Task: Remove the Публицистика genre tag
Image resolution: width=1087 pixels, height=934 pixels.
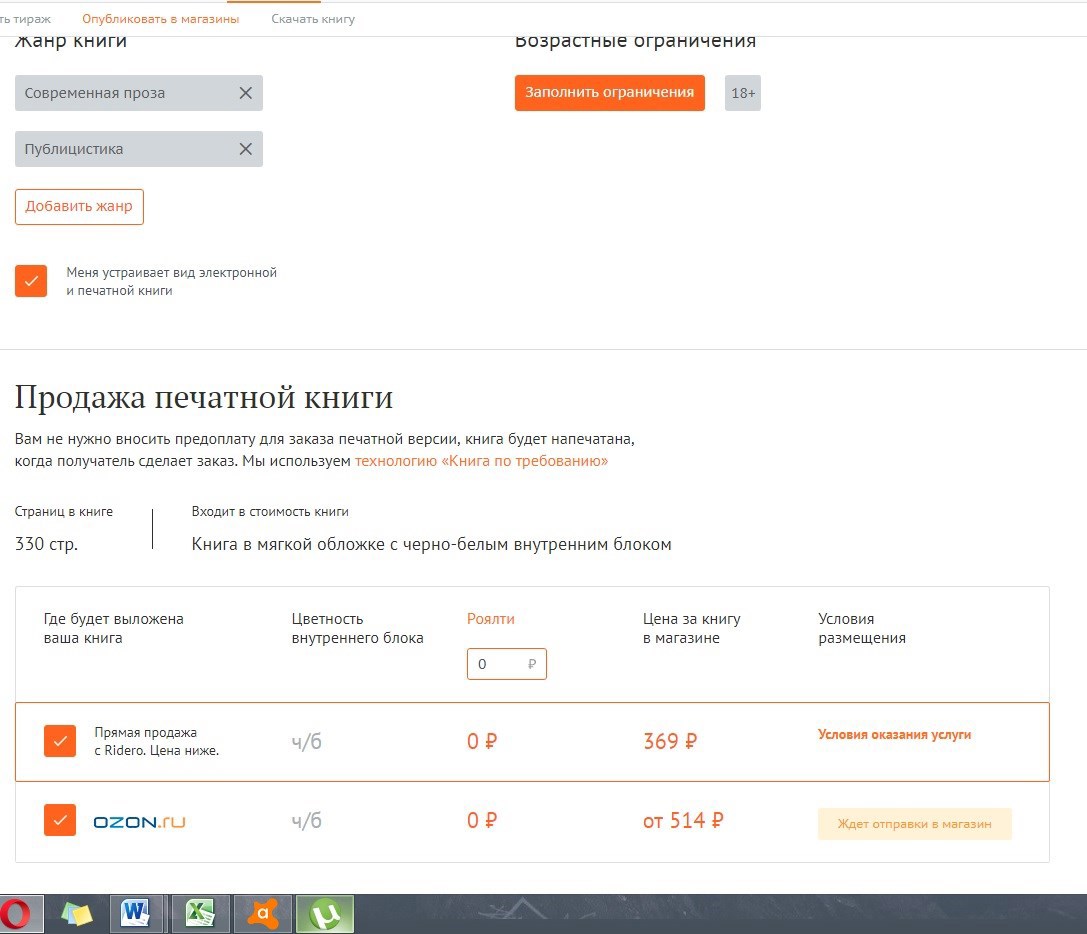Action: point(245,149)
